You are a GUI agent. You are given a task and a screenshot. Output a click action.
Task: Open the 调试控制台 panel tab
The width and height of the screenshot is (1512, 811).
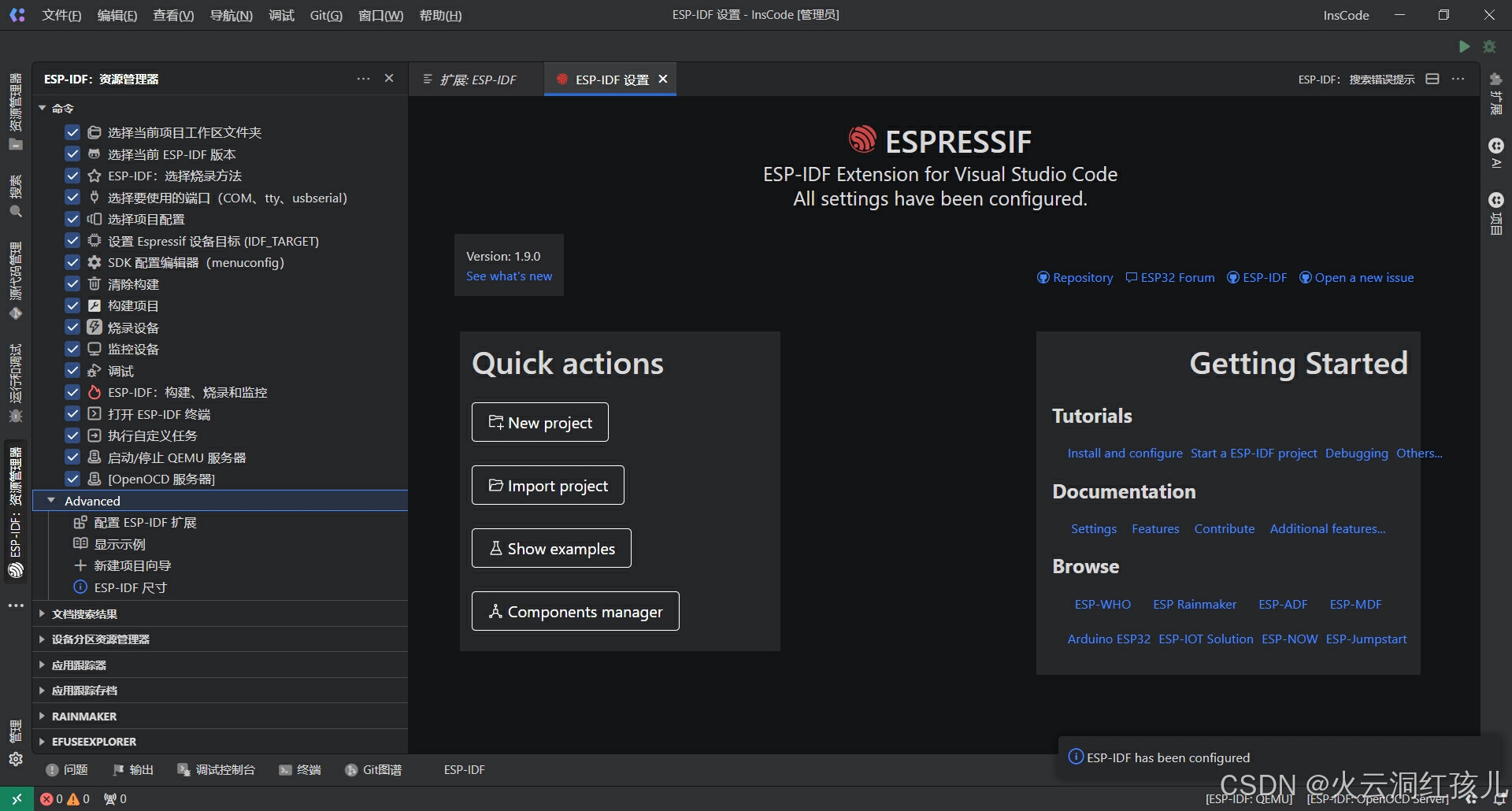tap(216, 770)
